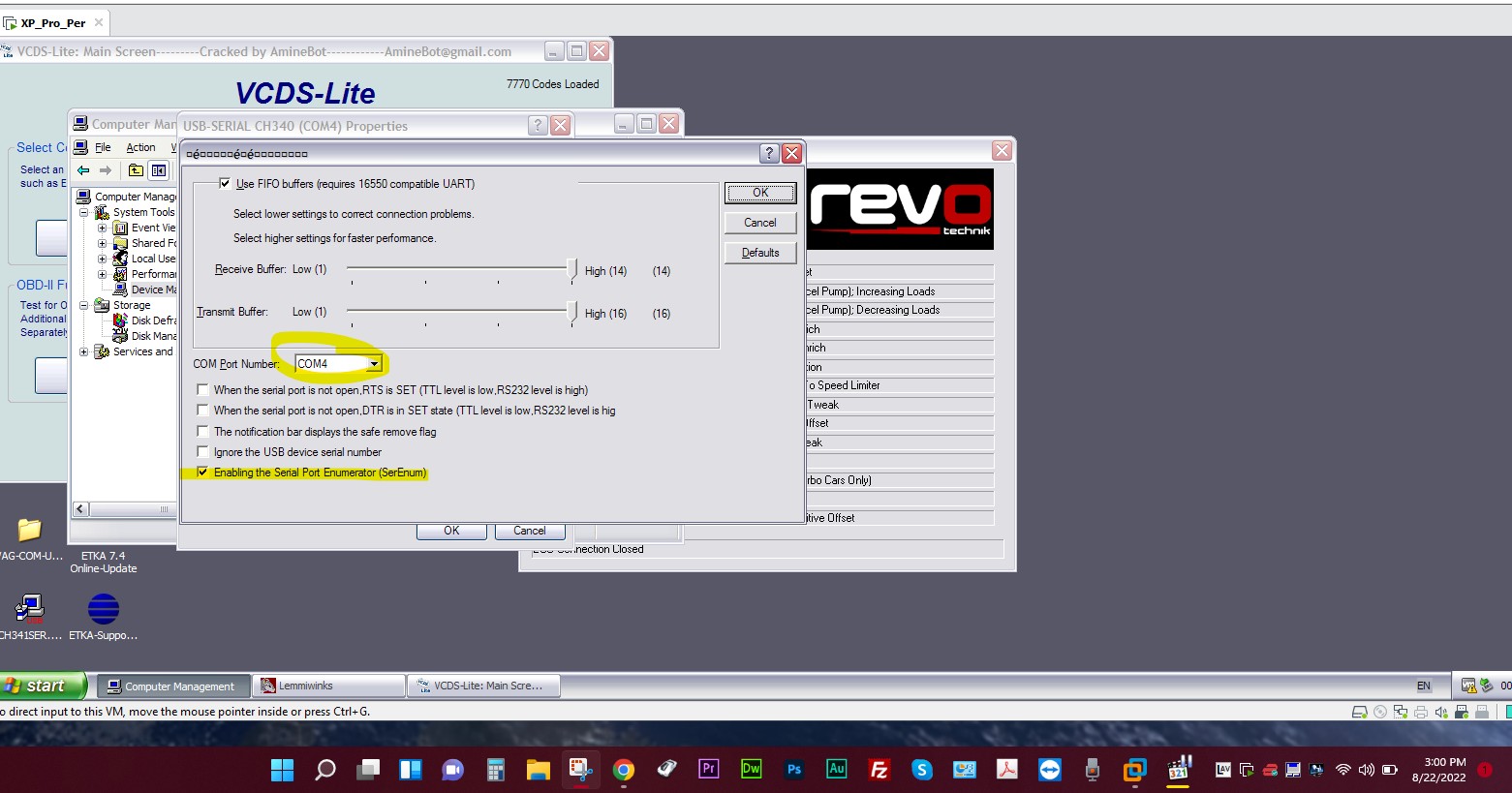This screenshot has height=793, width=1512.
Task: Click the help question mark in advanced settings dialog
Action: 769,153
